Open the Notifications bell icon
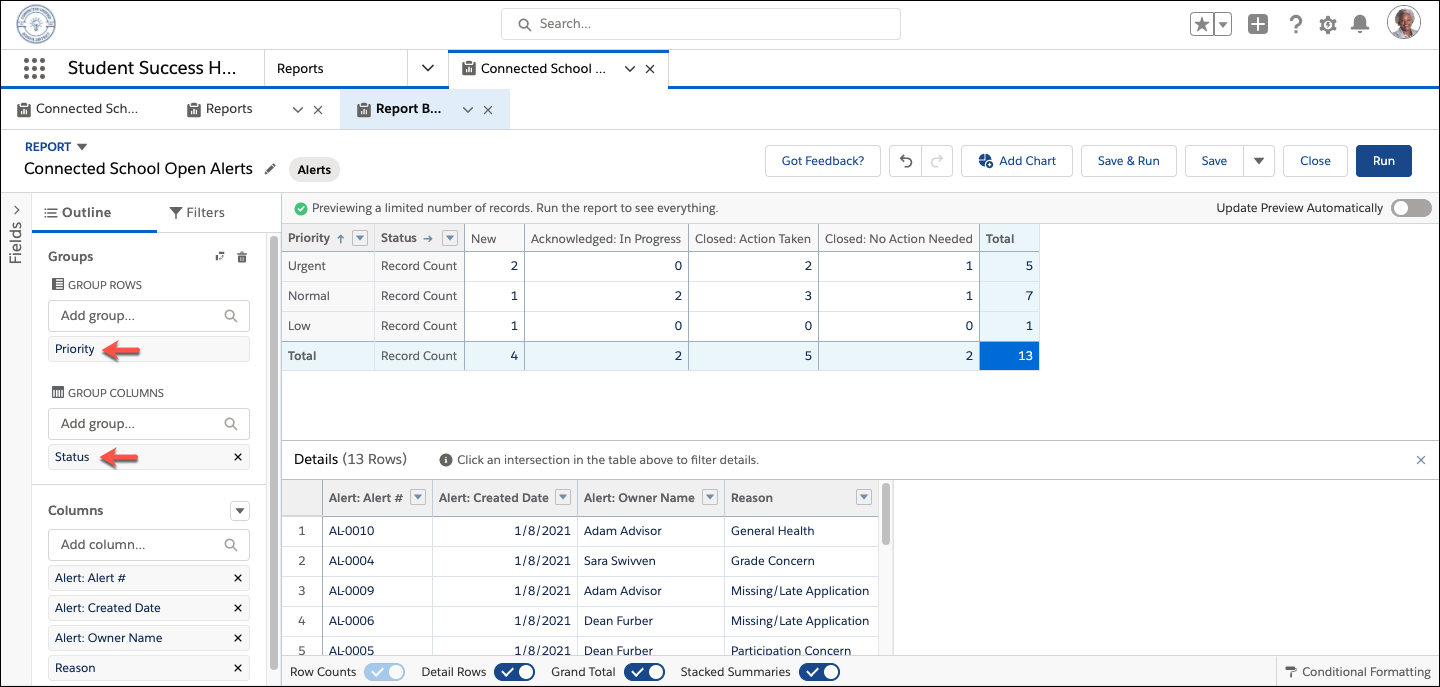Image resolution: width=1440 pixels, height=687 pixels. point(1360,25)
